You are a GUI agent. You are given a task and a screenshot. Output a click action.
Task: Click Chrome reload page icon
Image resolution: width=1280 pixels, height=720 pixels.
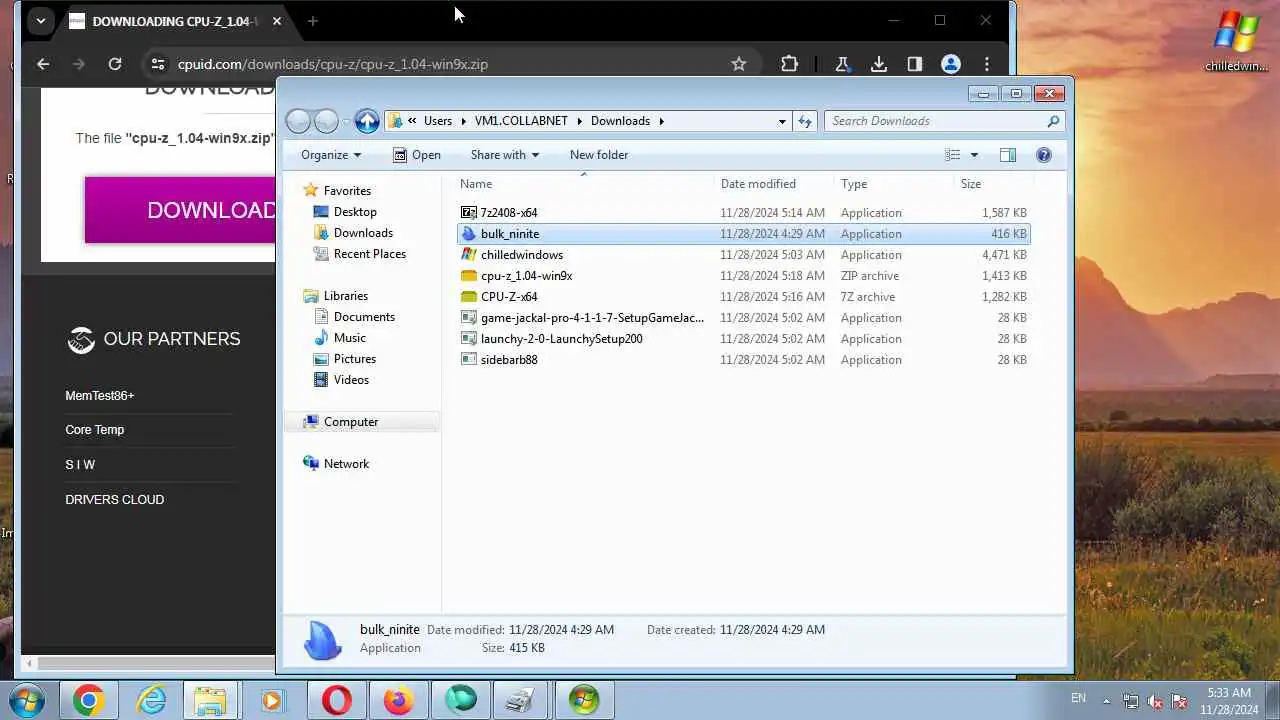[115, 64]
